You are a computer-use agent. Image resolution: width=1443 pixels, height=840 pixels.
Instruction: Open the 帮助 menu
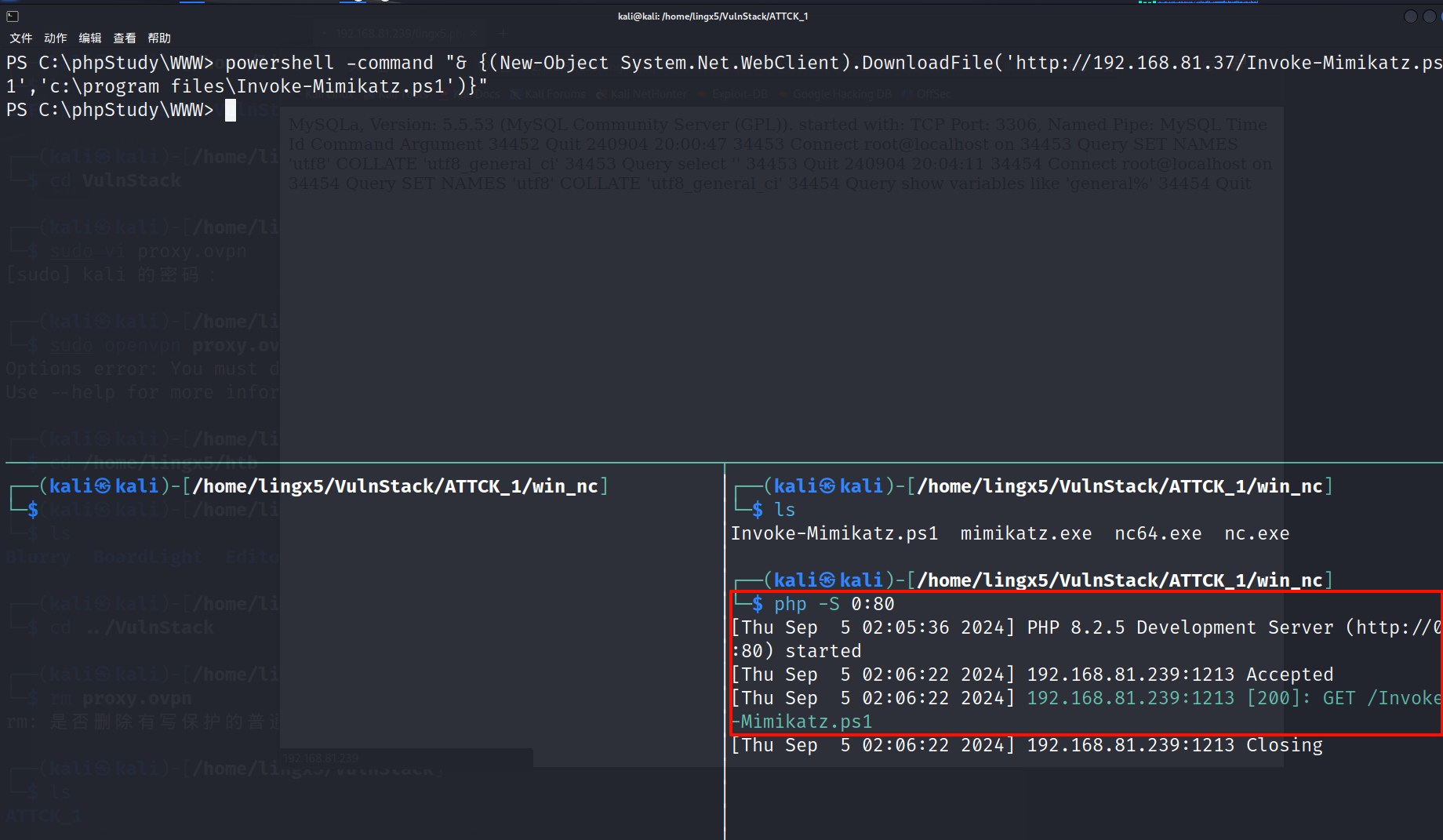(159, 38)
